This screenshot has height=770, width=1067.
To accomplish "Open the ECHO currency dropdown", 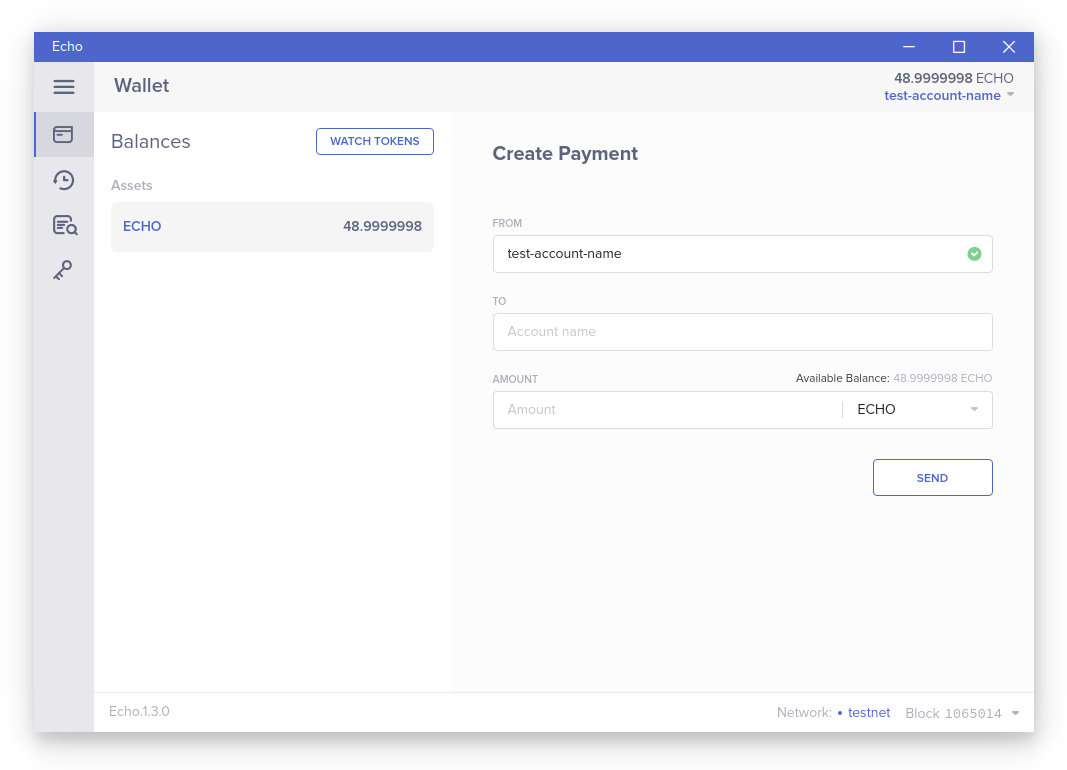I will [x=917, y=409].
